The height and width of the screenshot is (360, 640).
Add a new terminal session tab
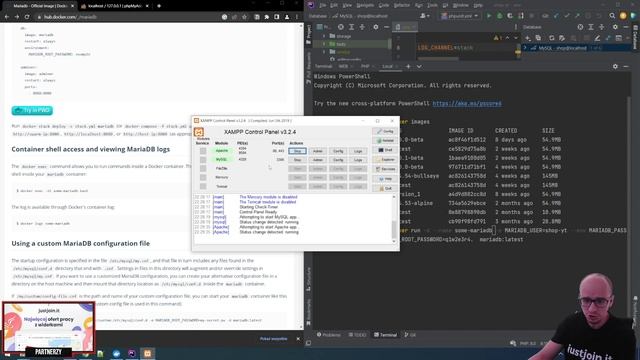[408, 66]
